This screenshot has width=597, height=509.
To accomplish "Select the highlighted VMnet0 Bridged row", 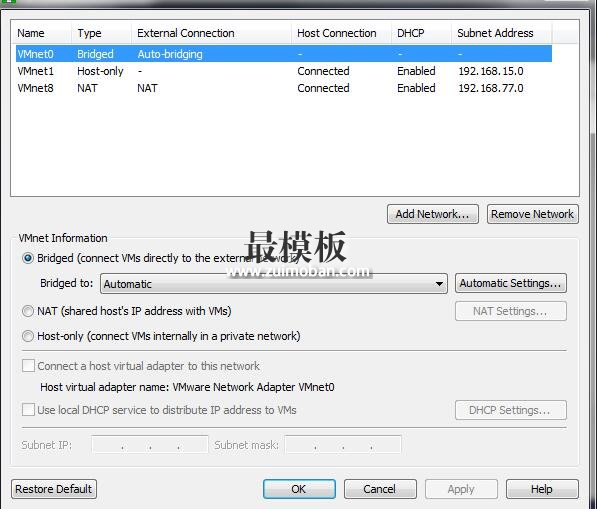I will pyautogui.click(x=284, y=54).
